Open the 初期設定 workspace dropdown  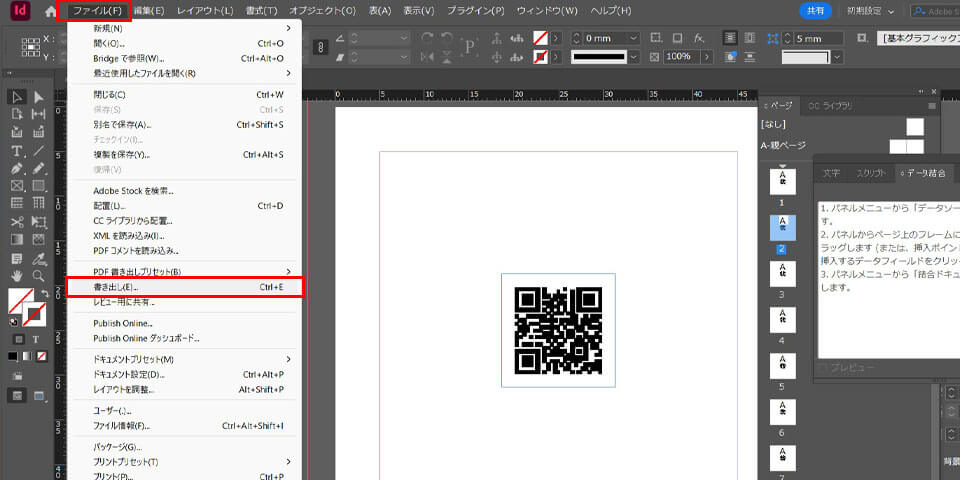point(871,11)
